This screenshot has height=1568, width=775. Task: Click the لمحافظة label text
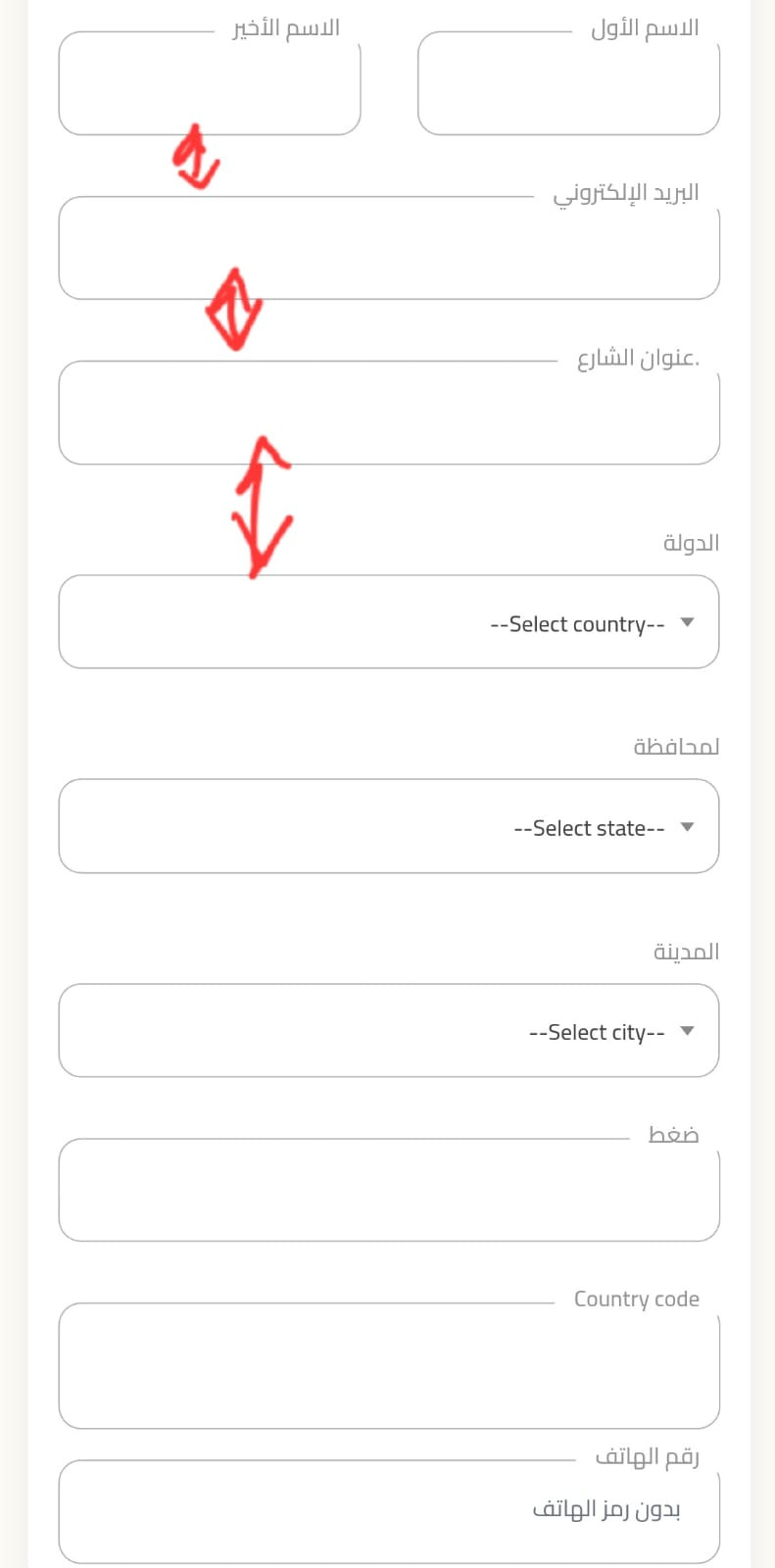[676, 747]
